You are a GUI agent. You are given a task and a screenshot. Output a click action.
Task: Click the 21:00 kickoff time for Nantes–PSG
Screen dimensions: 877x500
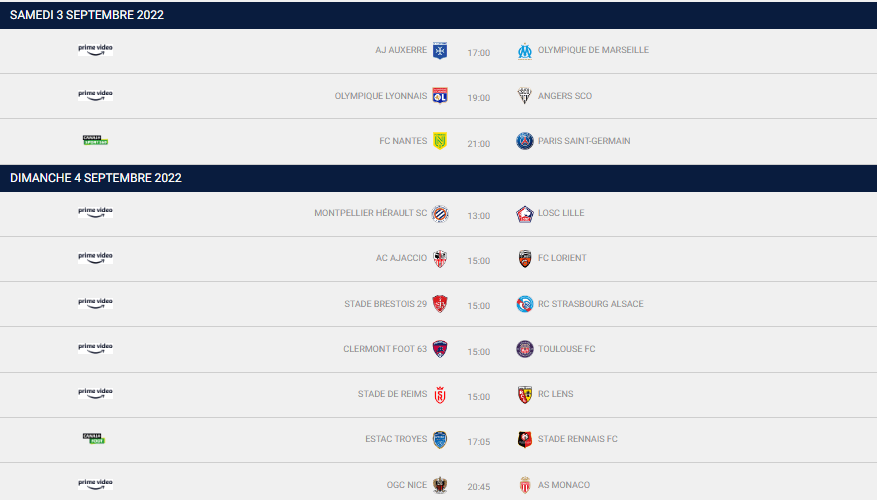tap(479, 144)
